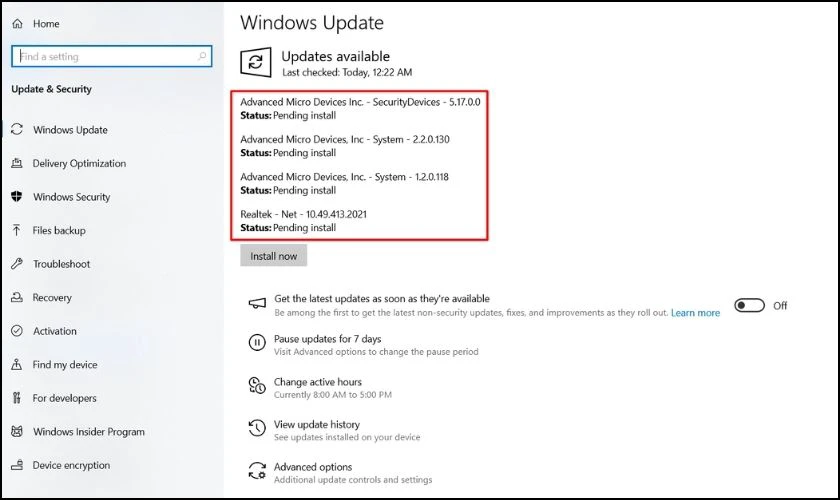This screenshot has width=840, height=500.
Task: Open Delivery Optimization settings
Action: coord(79,163)
